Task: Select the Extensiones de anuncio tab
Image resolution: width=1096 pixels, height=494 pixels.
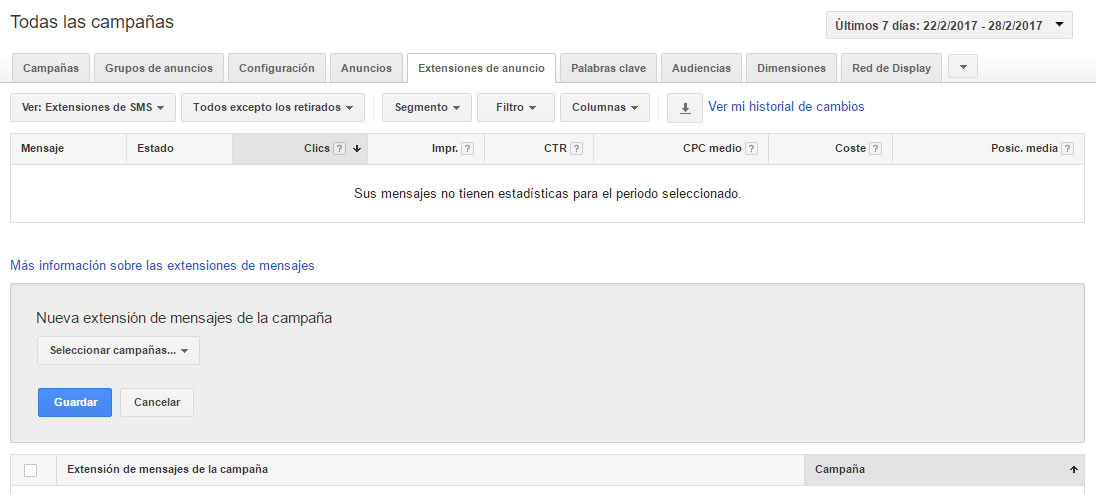Action: [x=481, y=68]
